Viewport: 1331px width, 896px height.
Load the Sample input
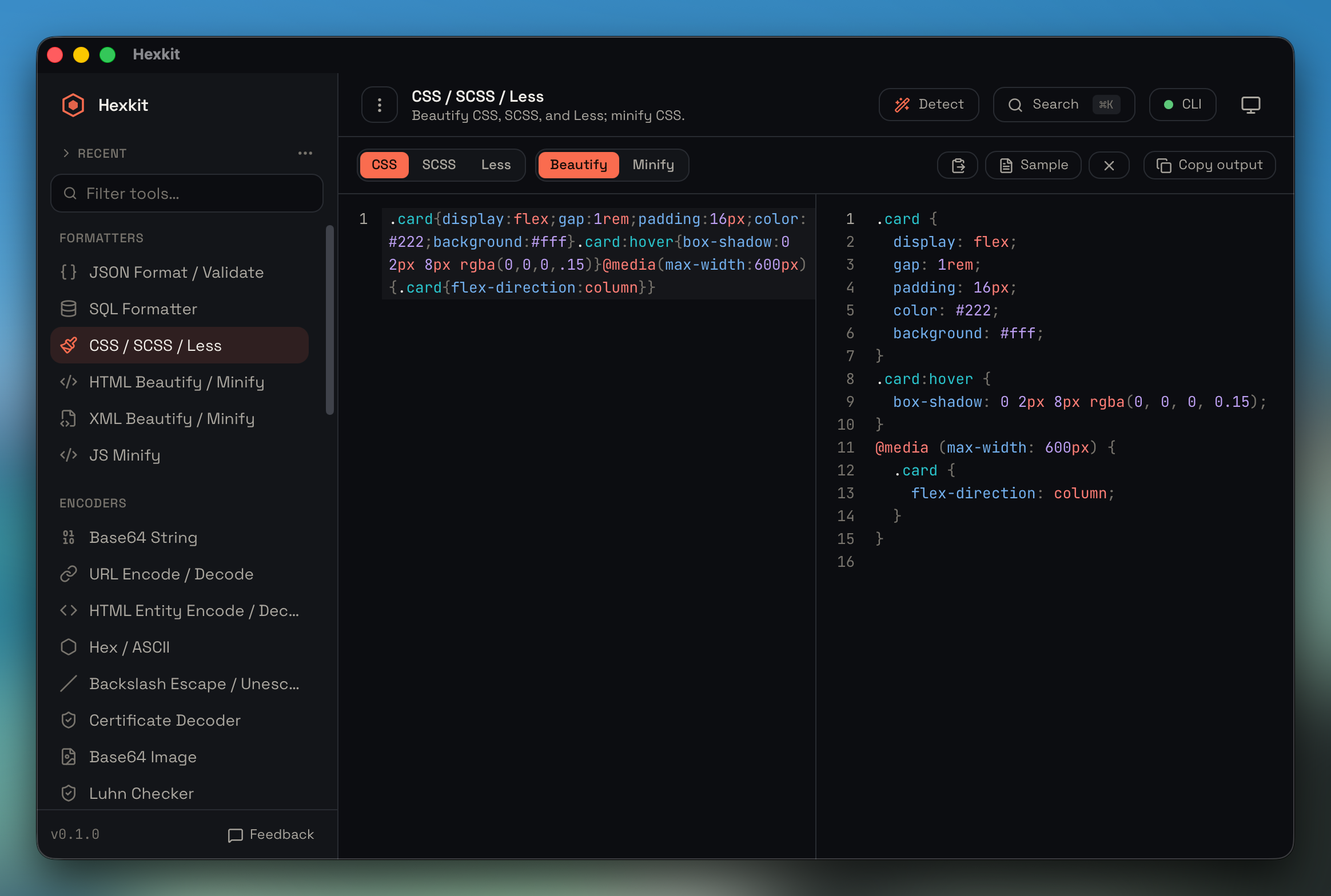1033,165
